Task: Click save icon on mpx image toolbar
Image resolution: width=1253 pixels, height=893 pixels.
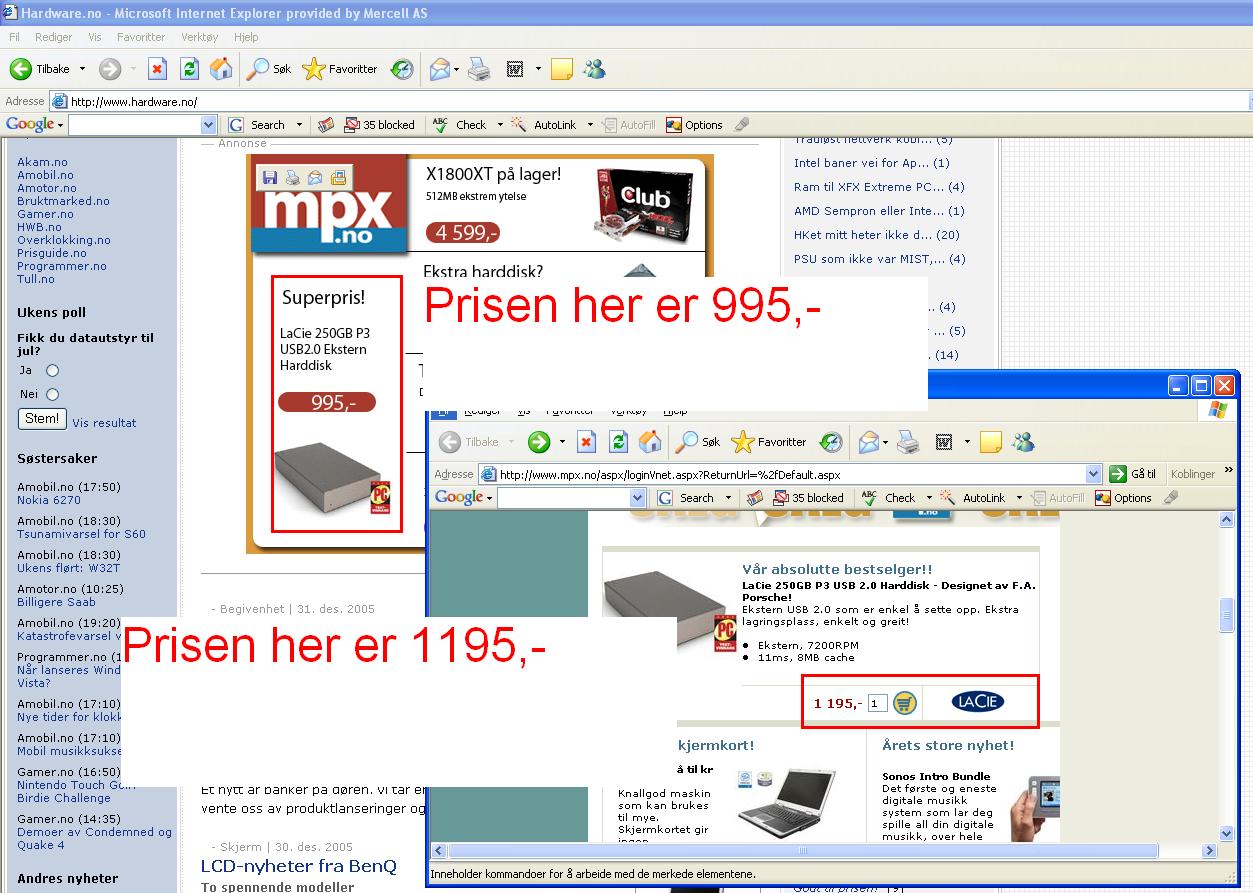Action: [269, 178]
